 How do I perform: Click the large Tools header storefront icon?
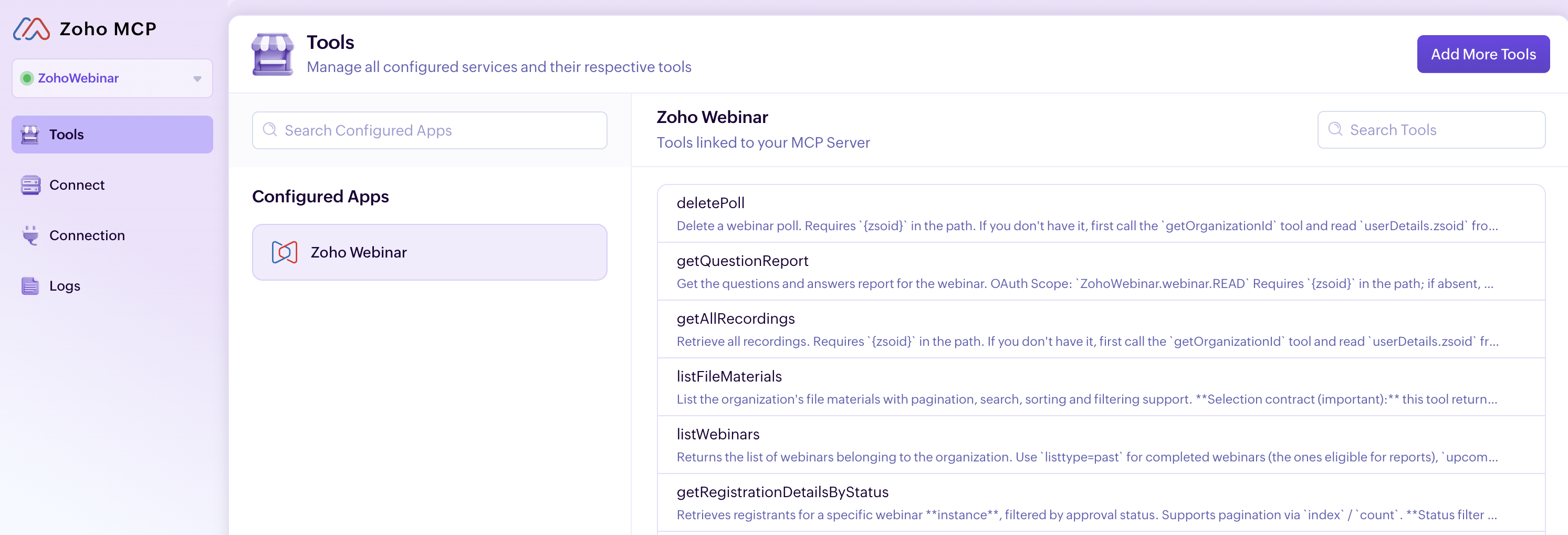pos(273,54)
